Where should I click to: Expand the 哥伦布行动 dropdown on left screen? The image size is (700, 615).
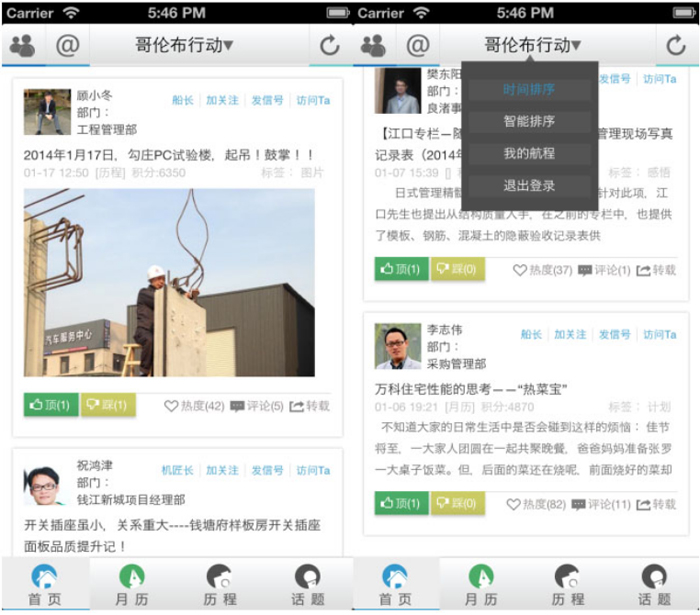(x=184, y=46)
